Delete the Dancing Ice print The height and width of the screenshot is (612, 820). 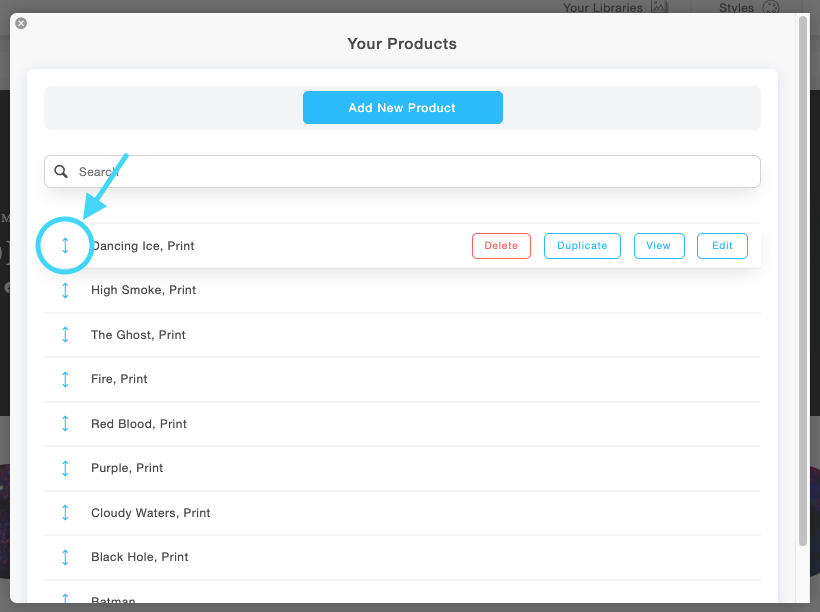[x=501, y=245]
